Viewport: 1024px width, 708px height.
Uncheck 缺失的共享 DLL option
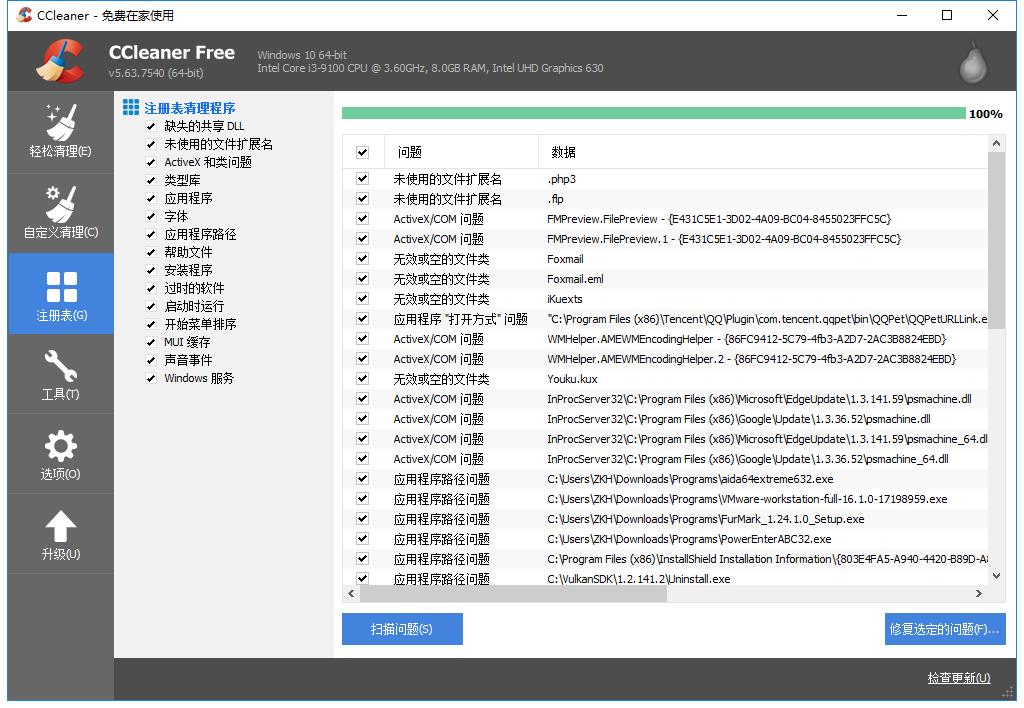coord(151,126)
